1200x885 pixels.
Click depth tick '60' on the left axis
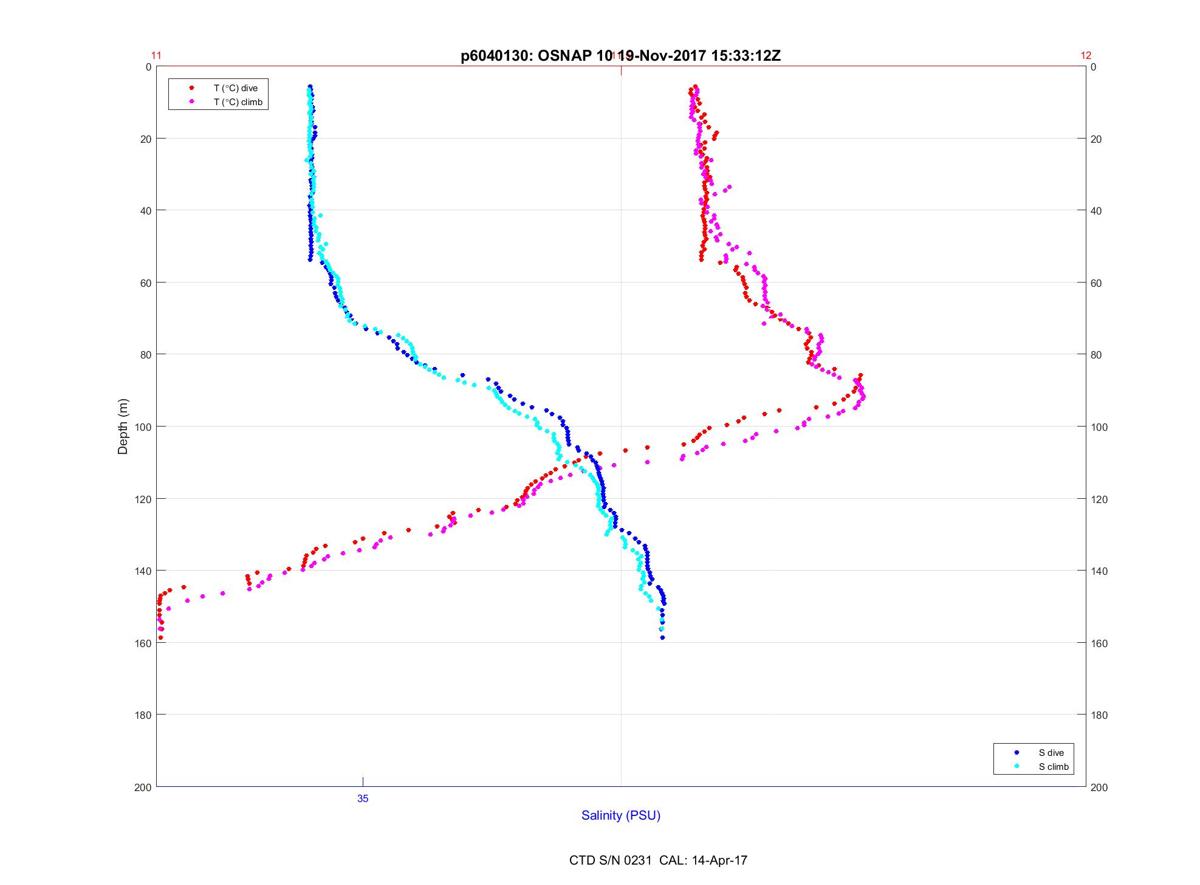click(x=144, y=283)
